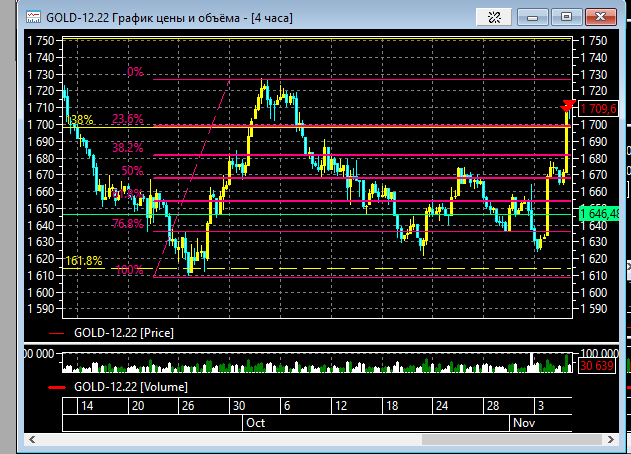Click the red line swatch beside Volume legend
Screen dimensions: 631x454
56,388
